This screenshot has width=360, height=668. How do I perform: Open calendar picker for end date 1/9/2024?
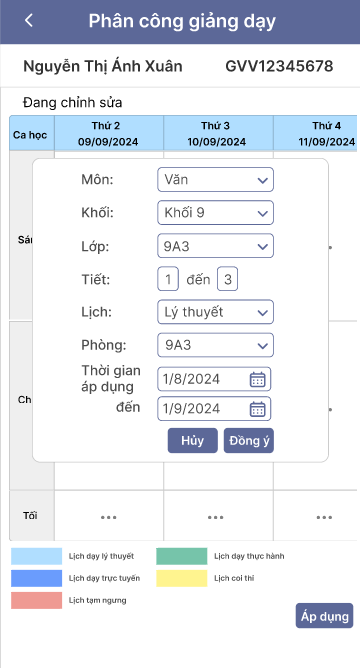257,409
